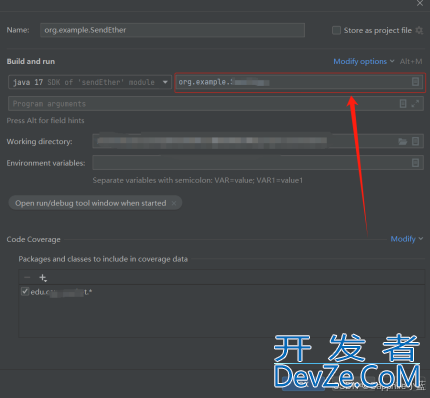This screenshot has height=398, width=430.
Task: Remove Open run/debug tool window option
Action: (174, 203)
